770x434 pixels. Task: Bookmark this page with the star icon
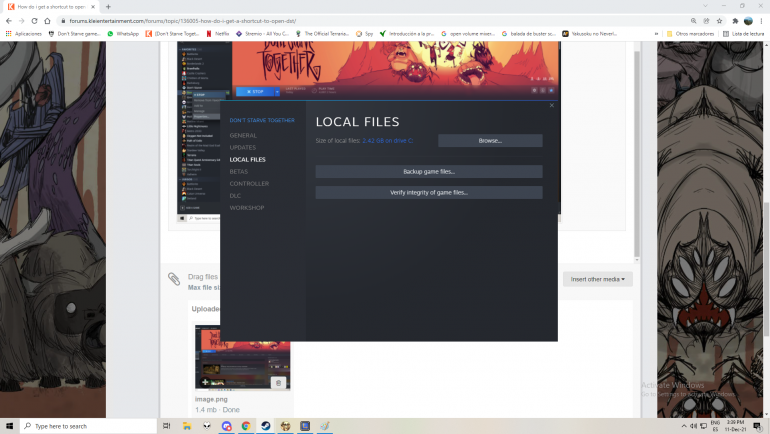pyautogui.click(x=719, y=21)
